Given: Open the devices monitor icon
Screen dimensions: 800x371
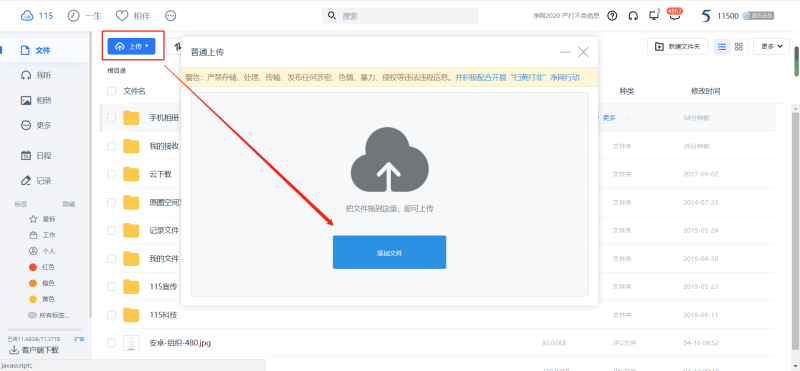Looking at the screenshot, I should tap(654, 16).
